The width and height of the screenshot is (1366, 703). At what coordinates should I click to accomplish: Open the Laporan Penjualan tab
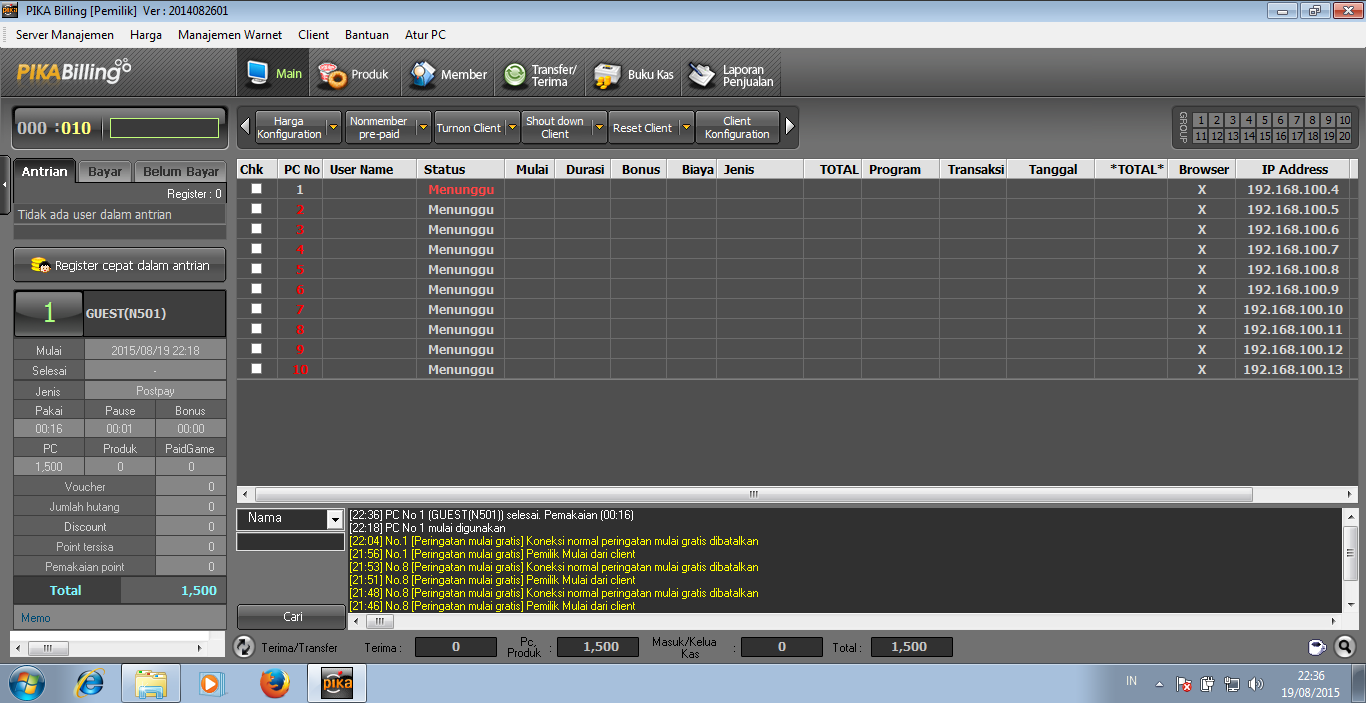point(732,74)
